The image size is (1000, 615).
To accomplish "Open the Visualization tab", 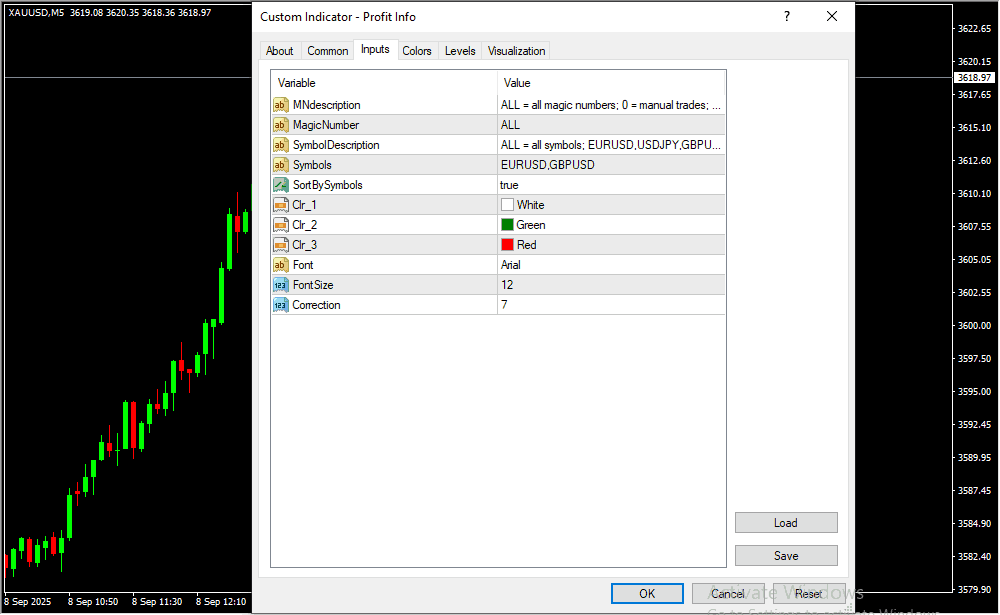I will [516, 51].
